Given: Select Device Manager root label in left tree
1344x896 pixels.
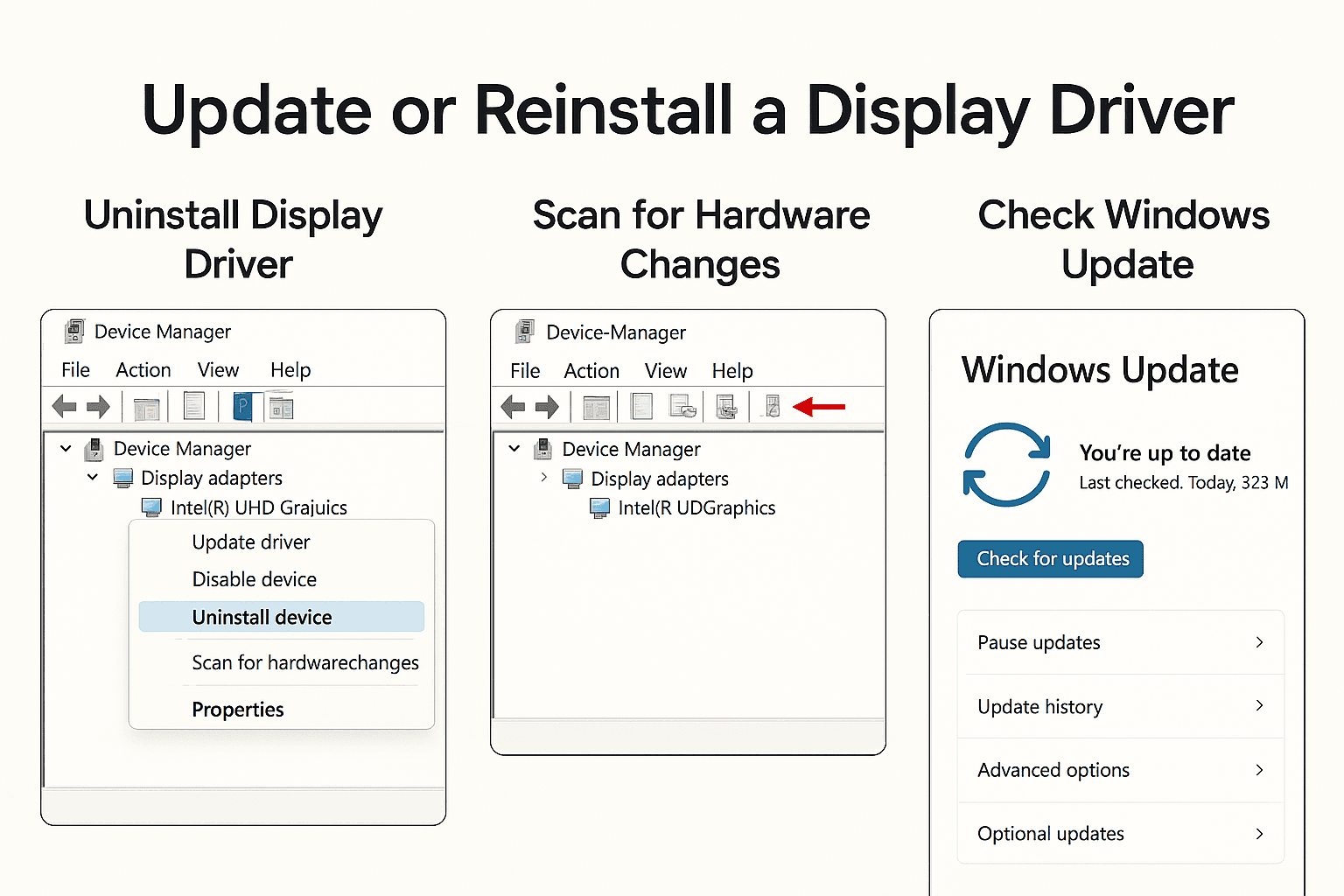Looking at the screenshot, I should [182, 449].
